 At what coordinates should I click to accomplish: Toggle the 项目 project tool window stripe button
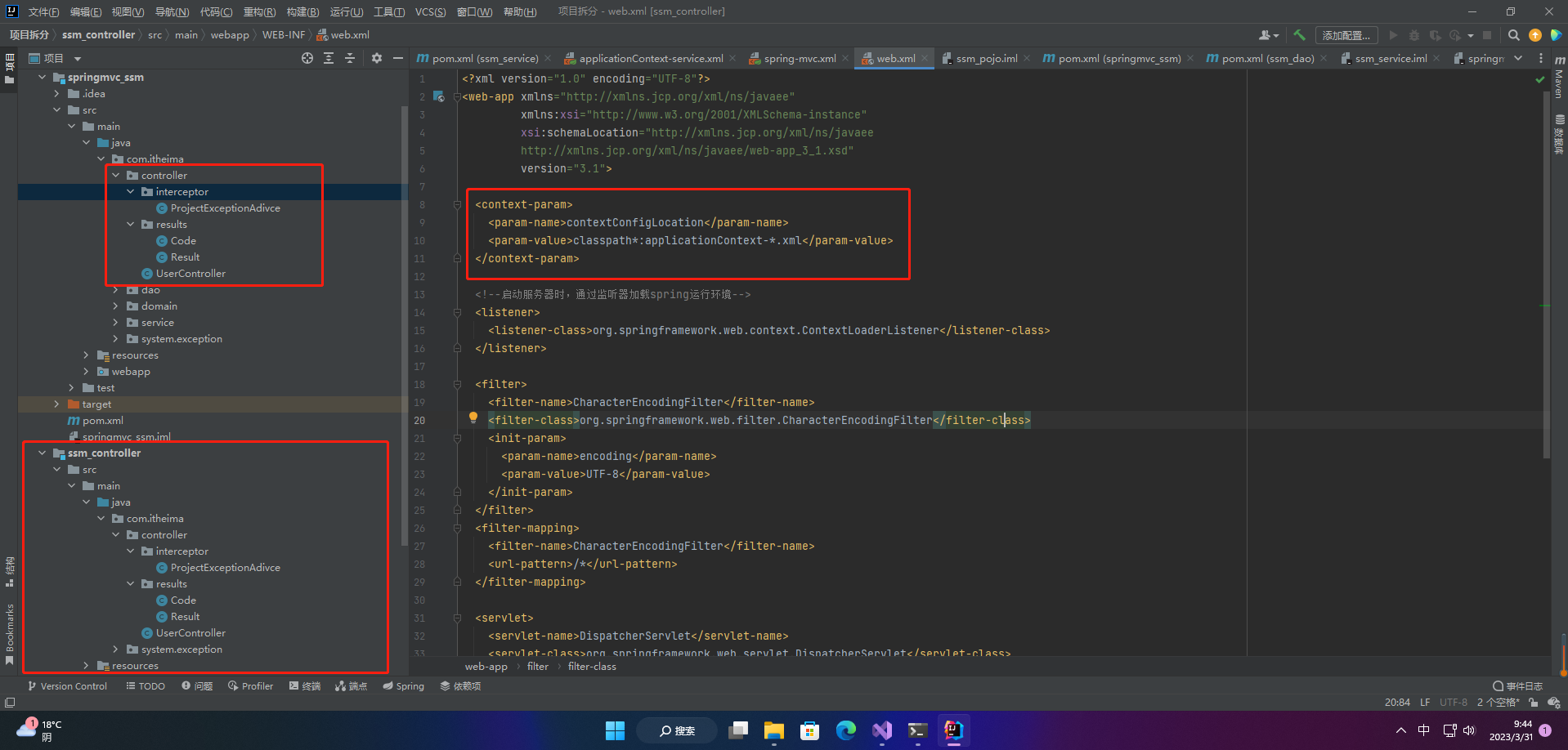pos(10,69)
